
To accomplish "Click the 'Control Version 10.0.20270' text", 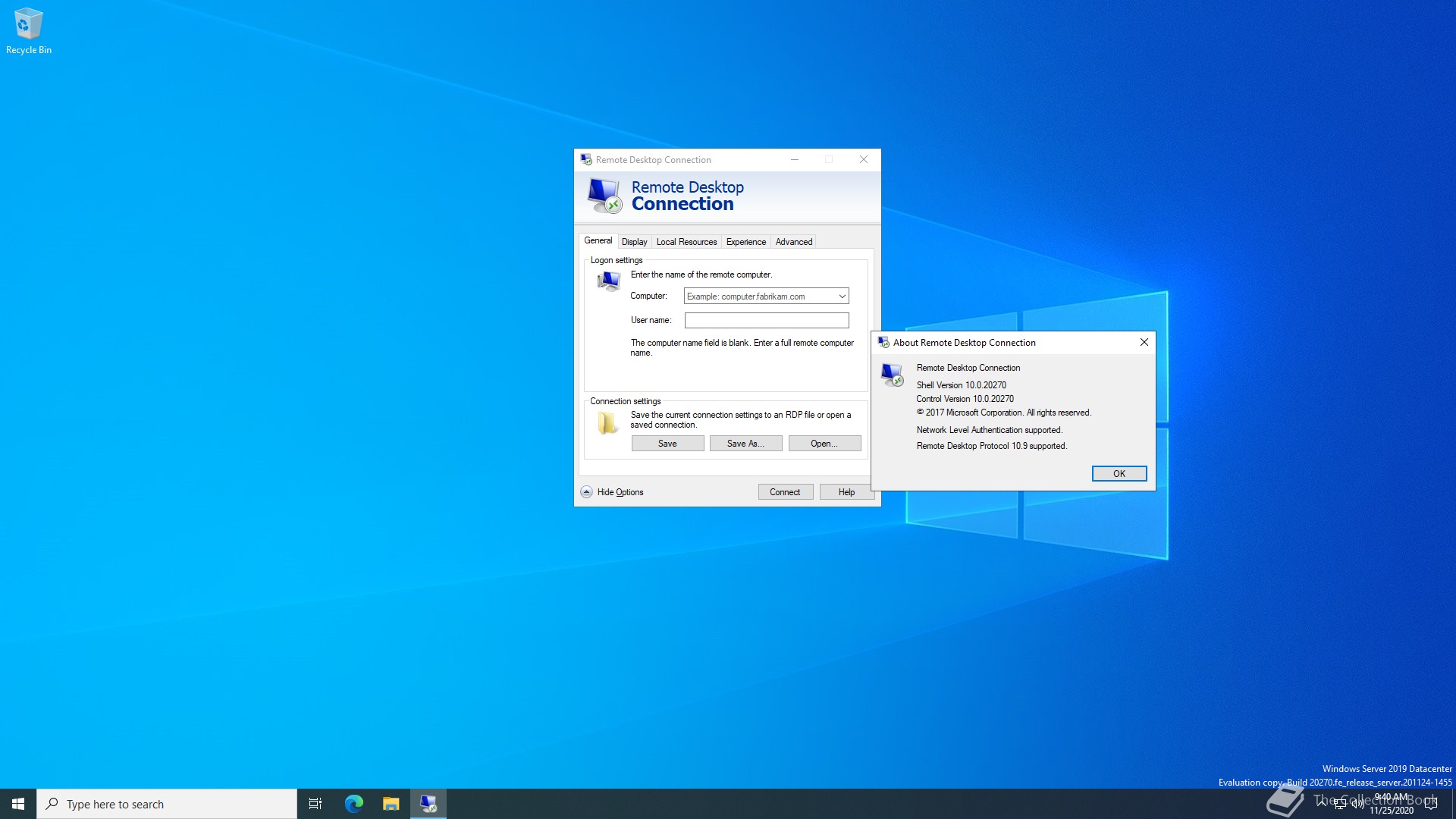I will 965,399.
